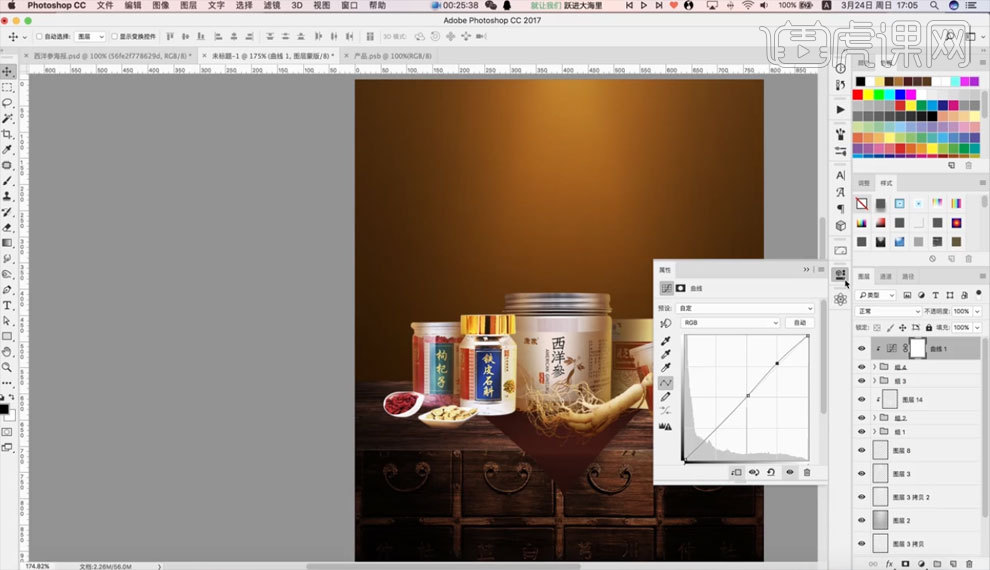The image size is (990, 570).
Task: Reset the Curves adjustment to defaults
Action: click(x=771, y=472)
